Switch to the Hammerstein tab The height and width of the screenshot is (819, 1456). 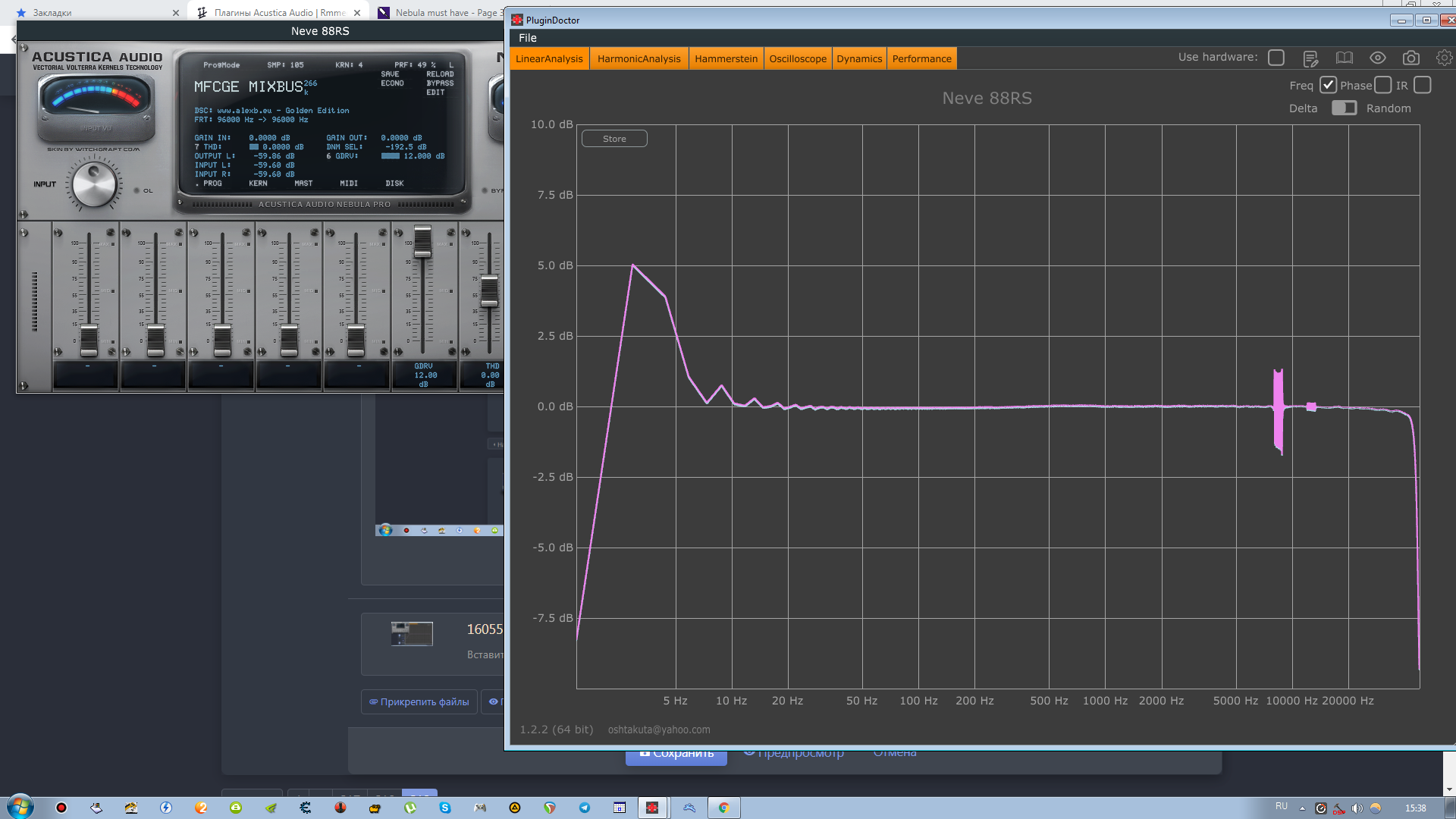coord(726,58)
